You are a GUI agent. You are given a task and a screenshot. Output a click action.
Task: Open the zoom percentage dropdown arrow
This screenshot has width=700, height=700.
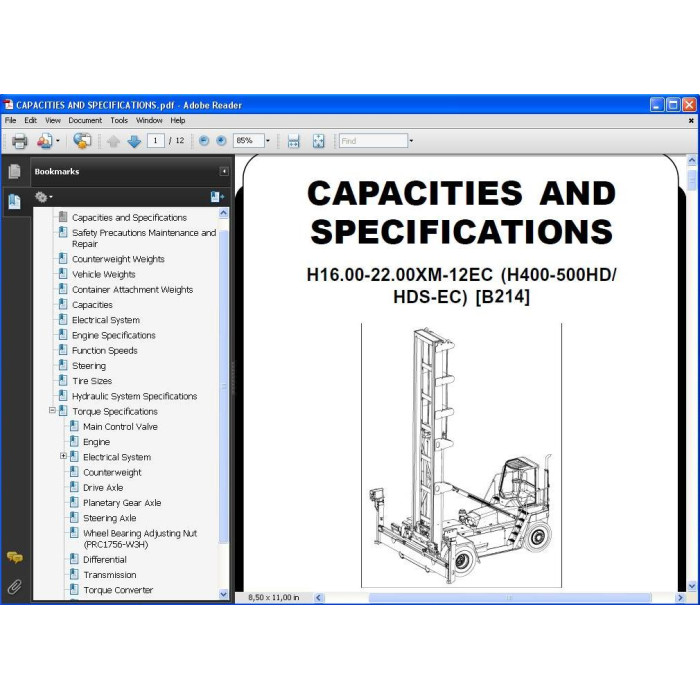pyautogui.click(x=268, y=141)
